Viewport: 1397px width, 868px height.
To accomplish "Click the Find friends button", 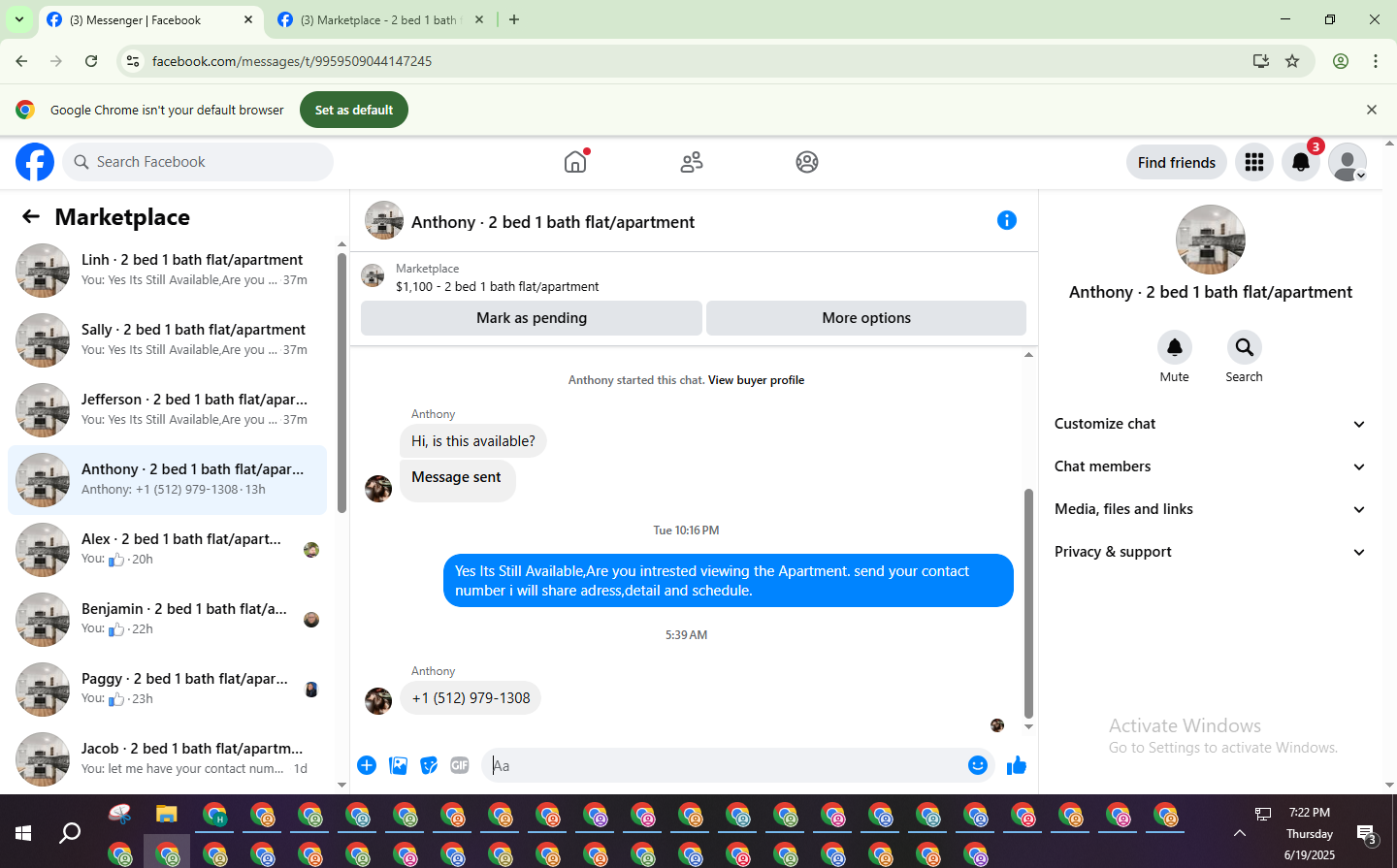I will pos(1177,162).
